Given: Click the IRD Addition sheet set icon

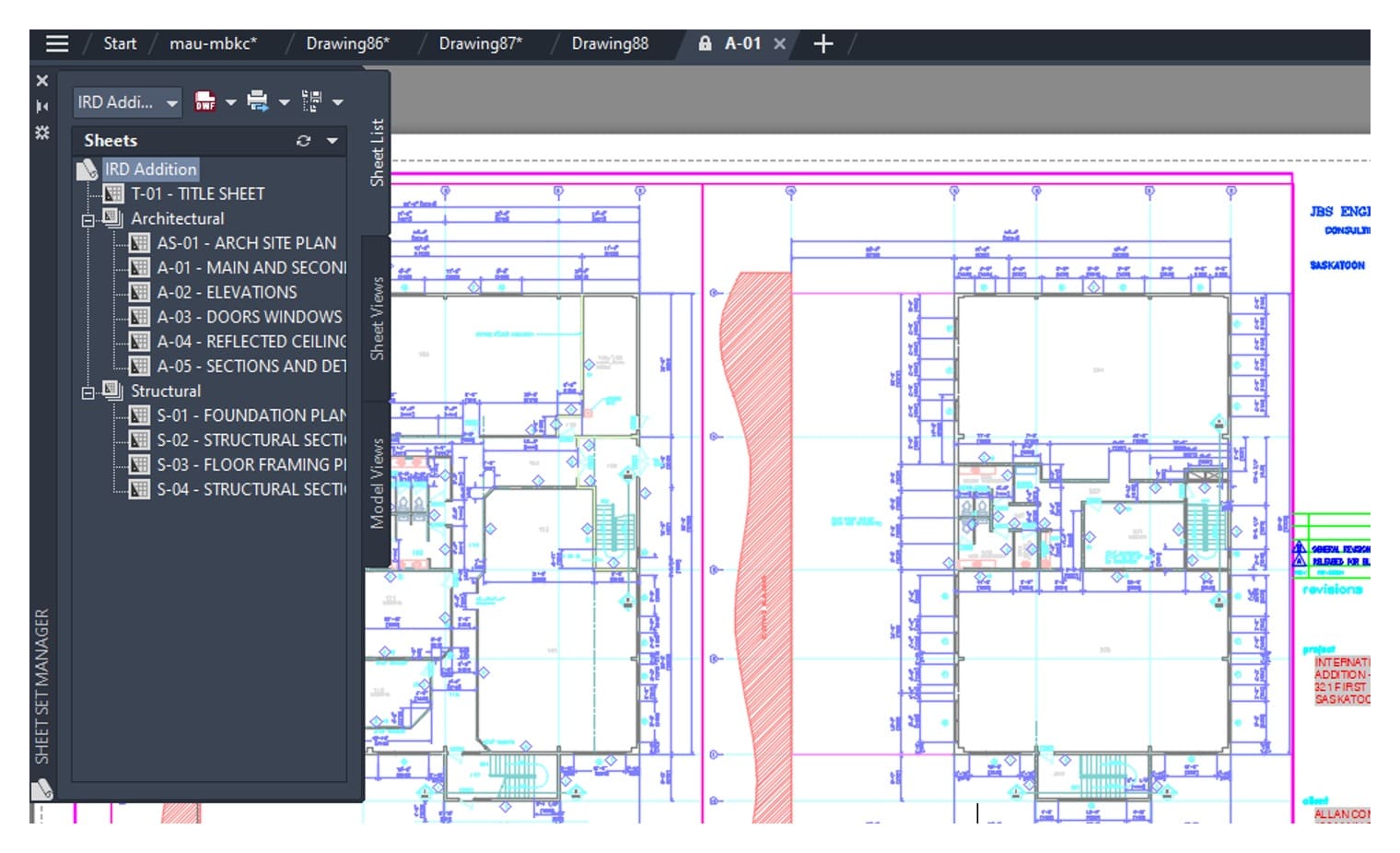Looking at the screenshot, I should pyautogui.click(x=87, y=169).
